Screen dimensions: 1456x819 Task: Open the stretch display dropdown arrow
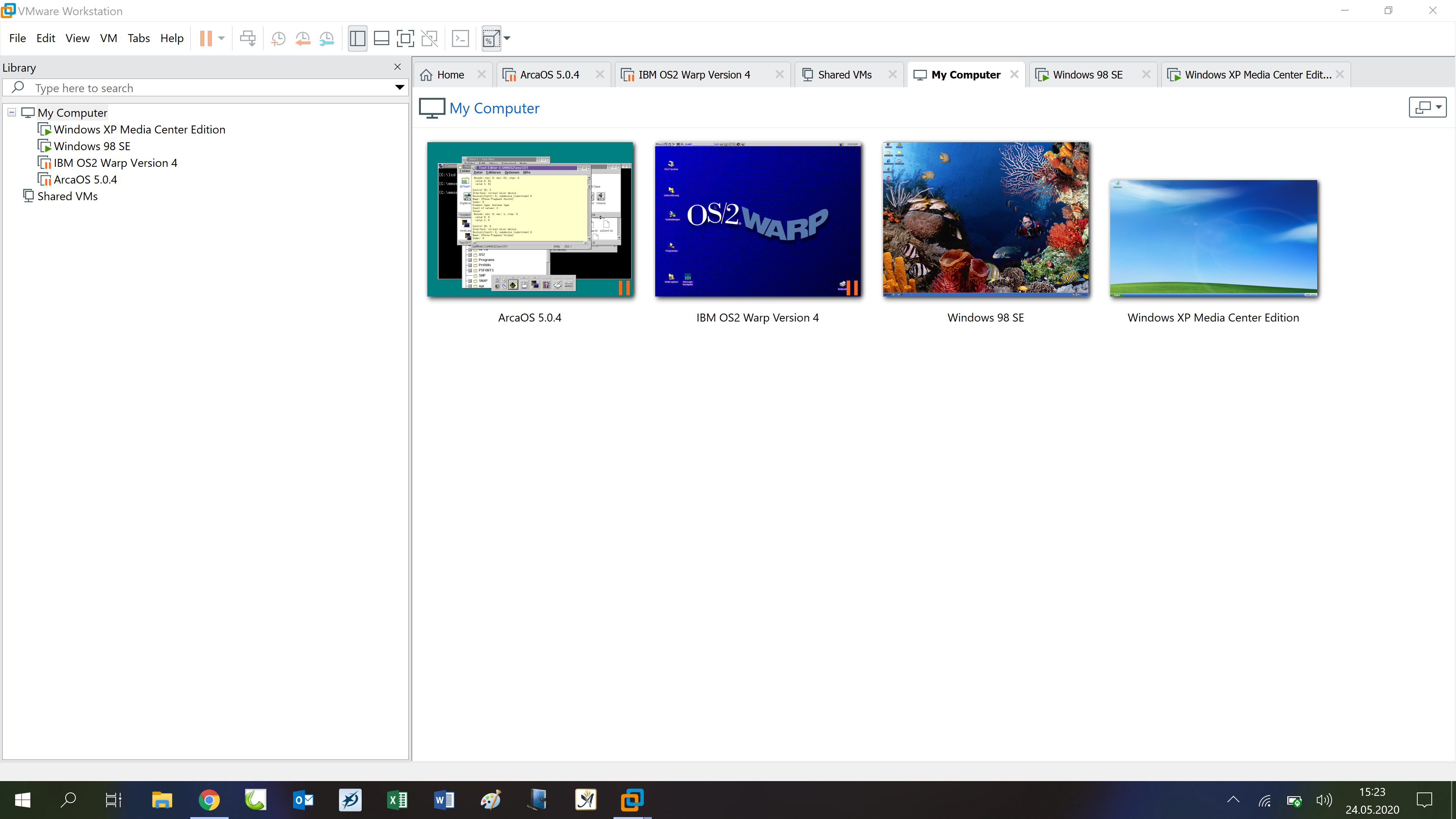click(x=507, y=38)
